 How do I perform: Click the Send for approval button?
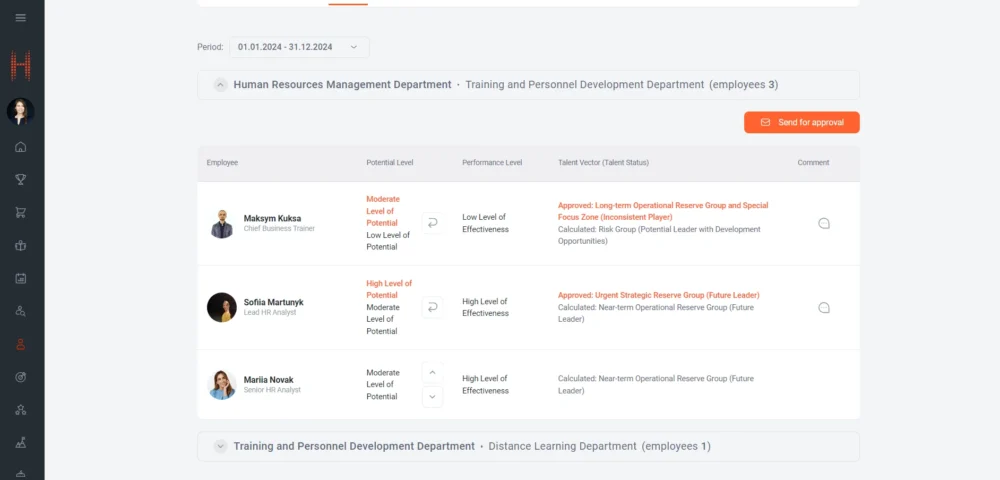click(x=801, y=122)
